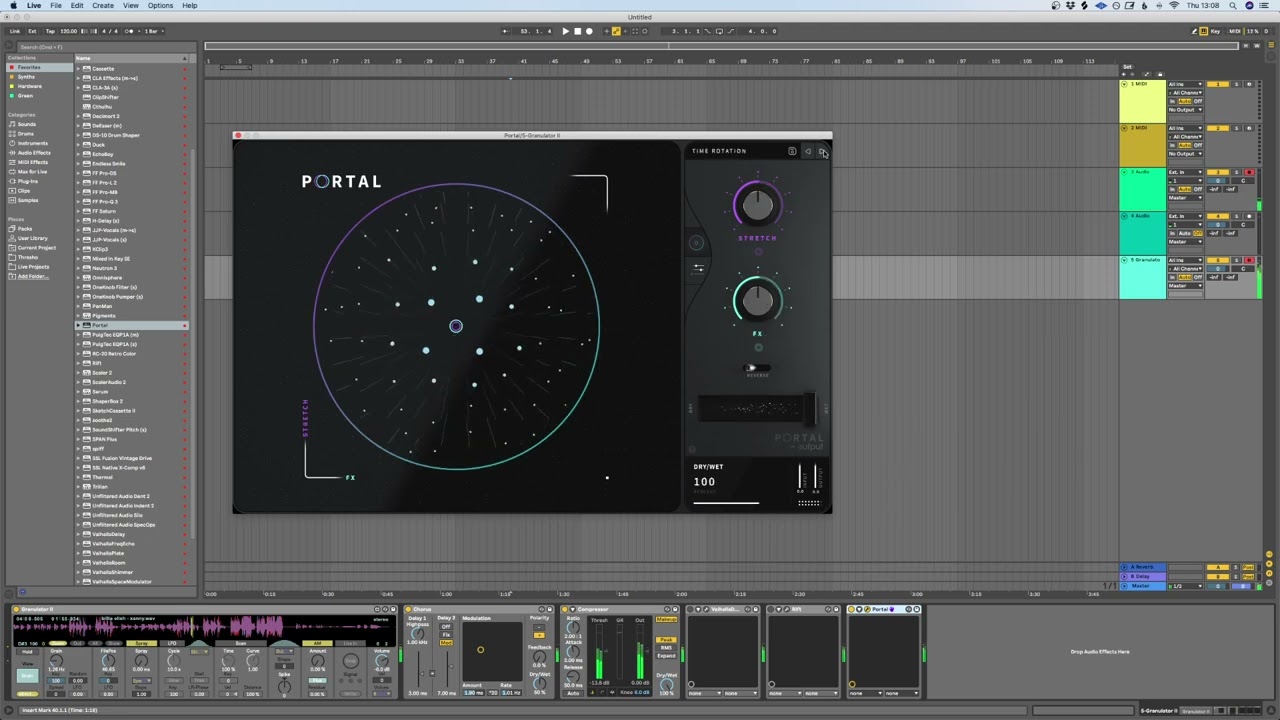Viewport: 1280px width, 720px height.
Task: Click the Arrangement Record button
Action: pos(589,31)
